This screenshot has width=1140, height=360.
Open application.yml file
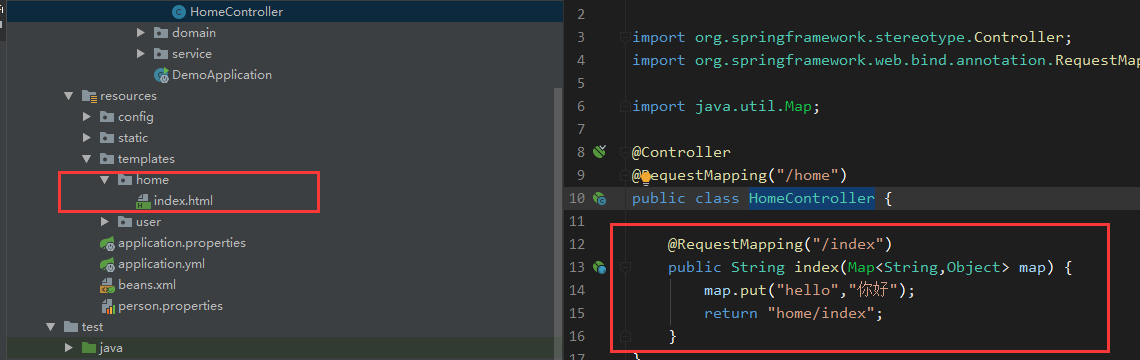161,264
